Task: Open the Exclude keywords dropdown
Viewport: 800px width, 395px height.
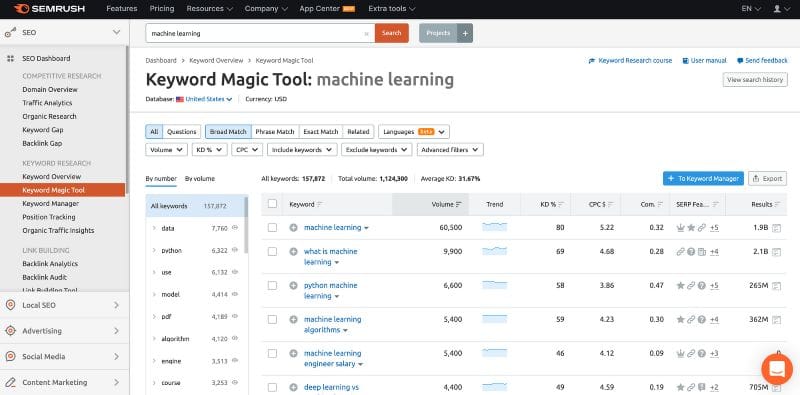Action: [377, 150]
